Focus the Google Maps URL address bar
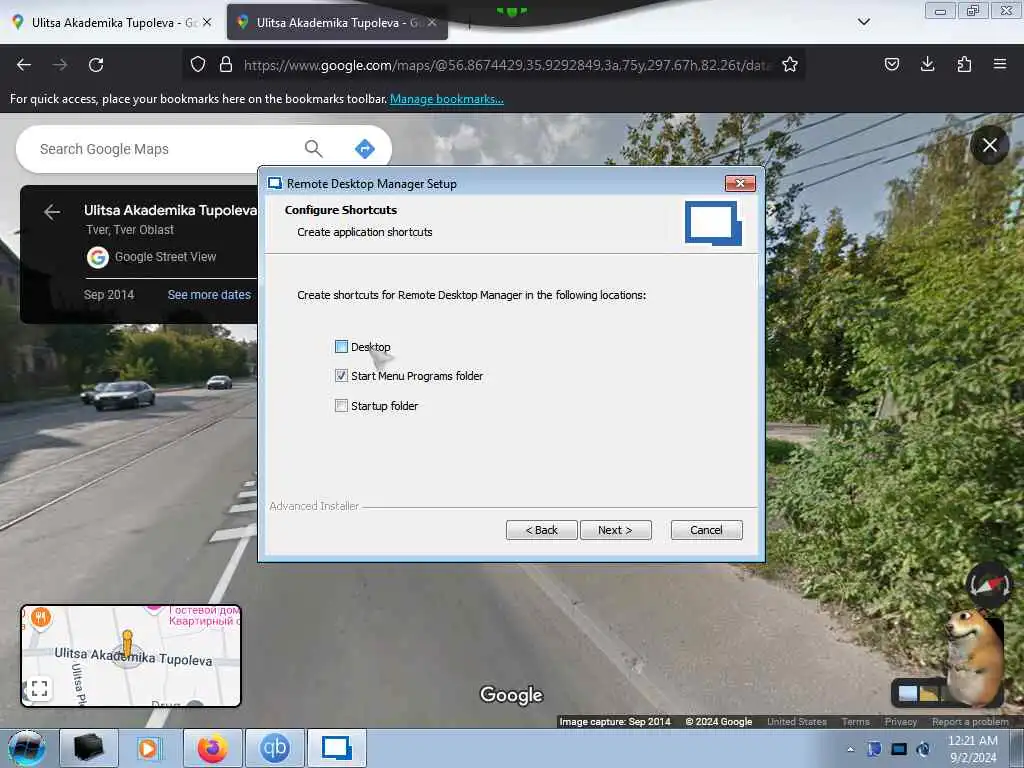The image size is (1024, 768). pyautogui.click(x=506, y=65)
